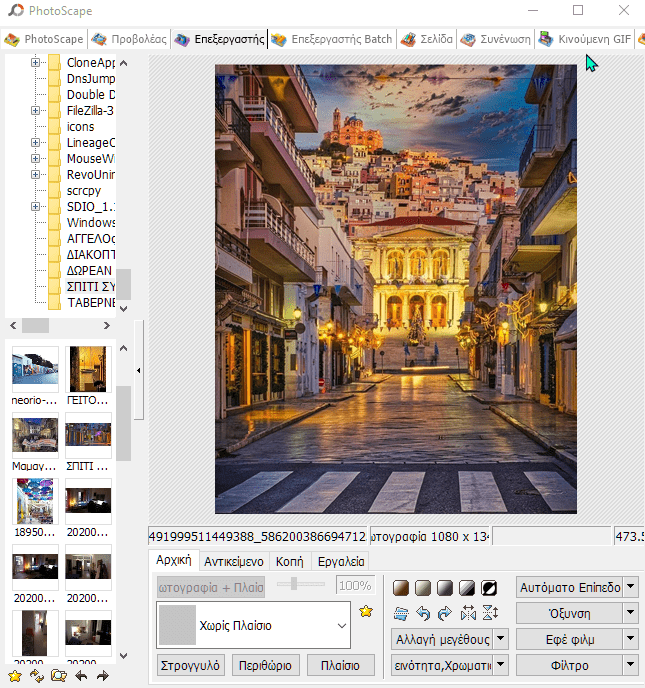
Task: Click the frame opacity slider
Action: click(294, 584)
